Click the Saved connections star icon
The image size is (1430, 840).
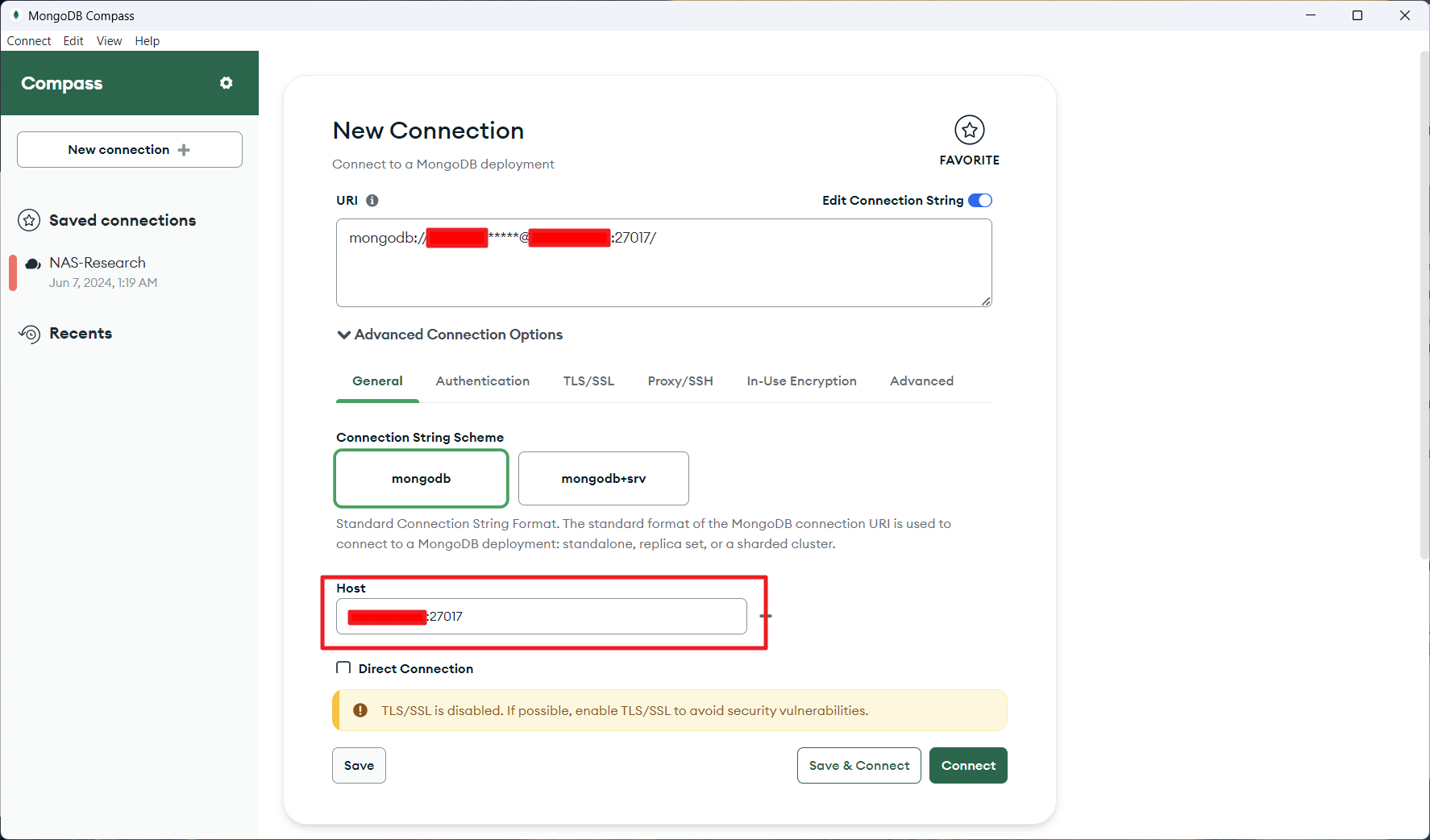pyautogui.click(x=29, y=220)
